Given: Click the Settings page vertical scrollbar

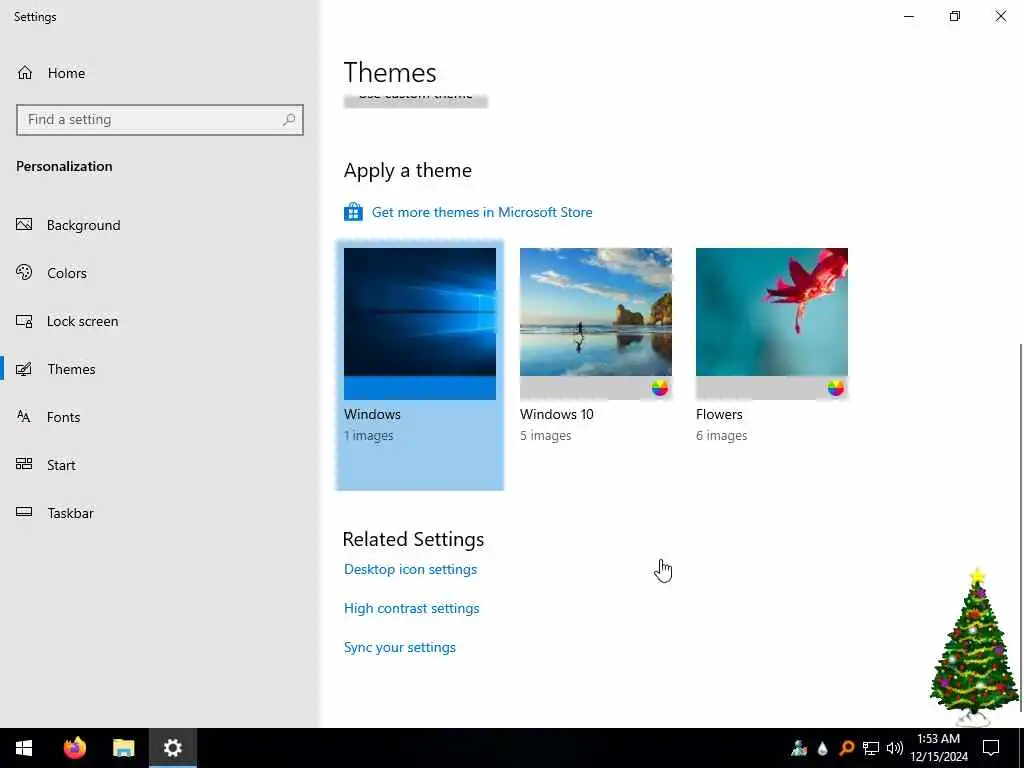Looking at the screenshot, I should [1020, 528].
